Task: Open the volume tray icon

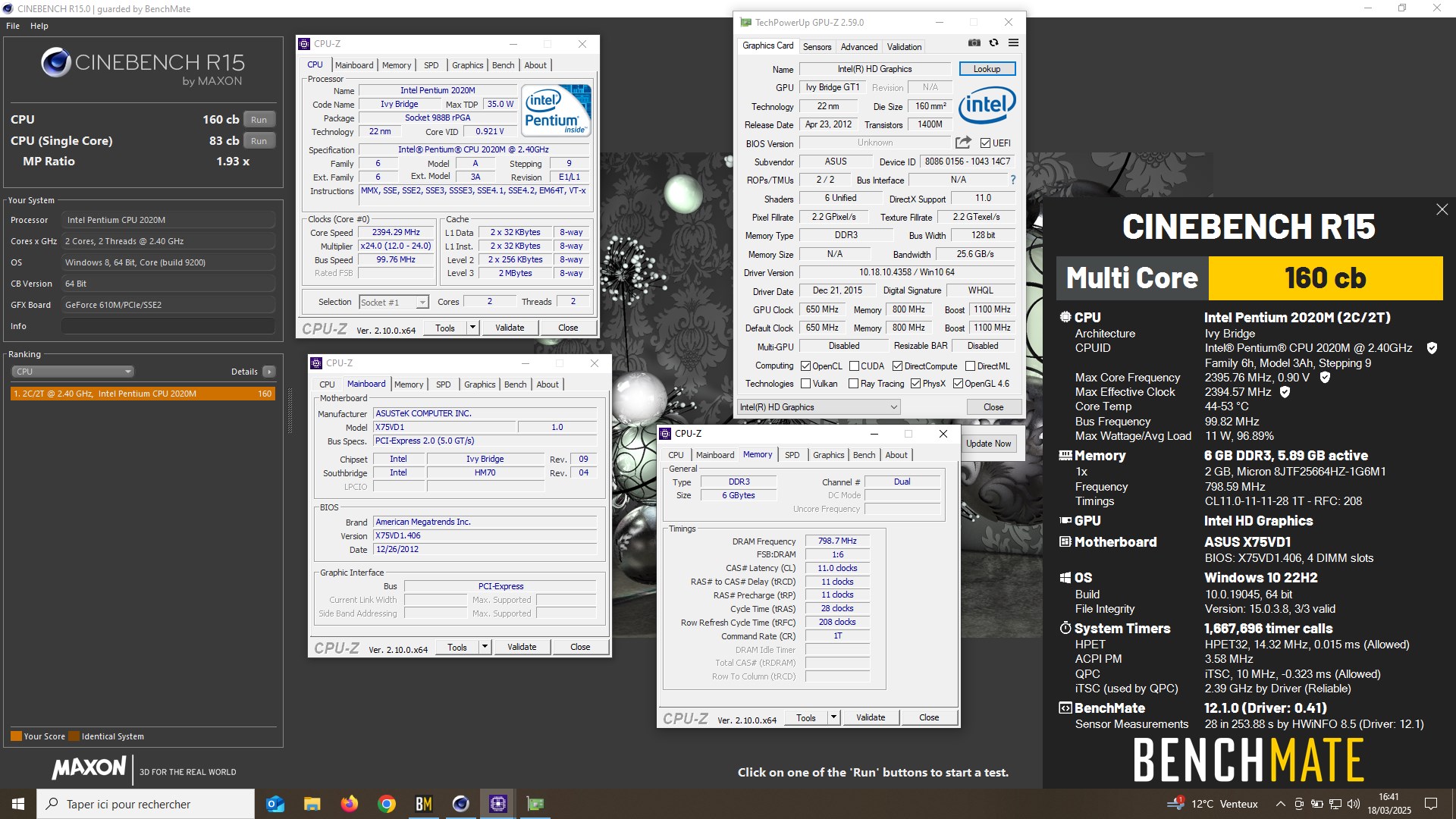Action: [1354, 804]
